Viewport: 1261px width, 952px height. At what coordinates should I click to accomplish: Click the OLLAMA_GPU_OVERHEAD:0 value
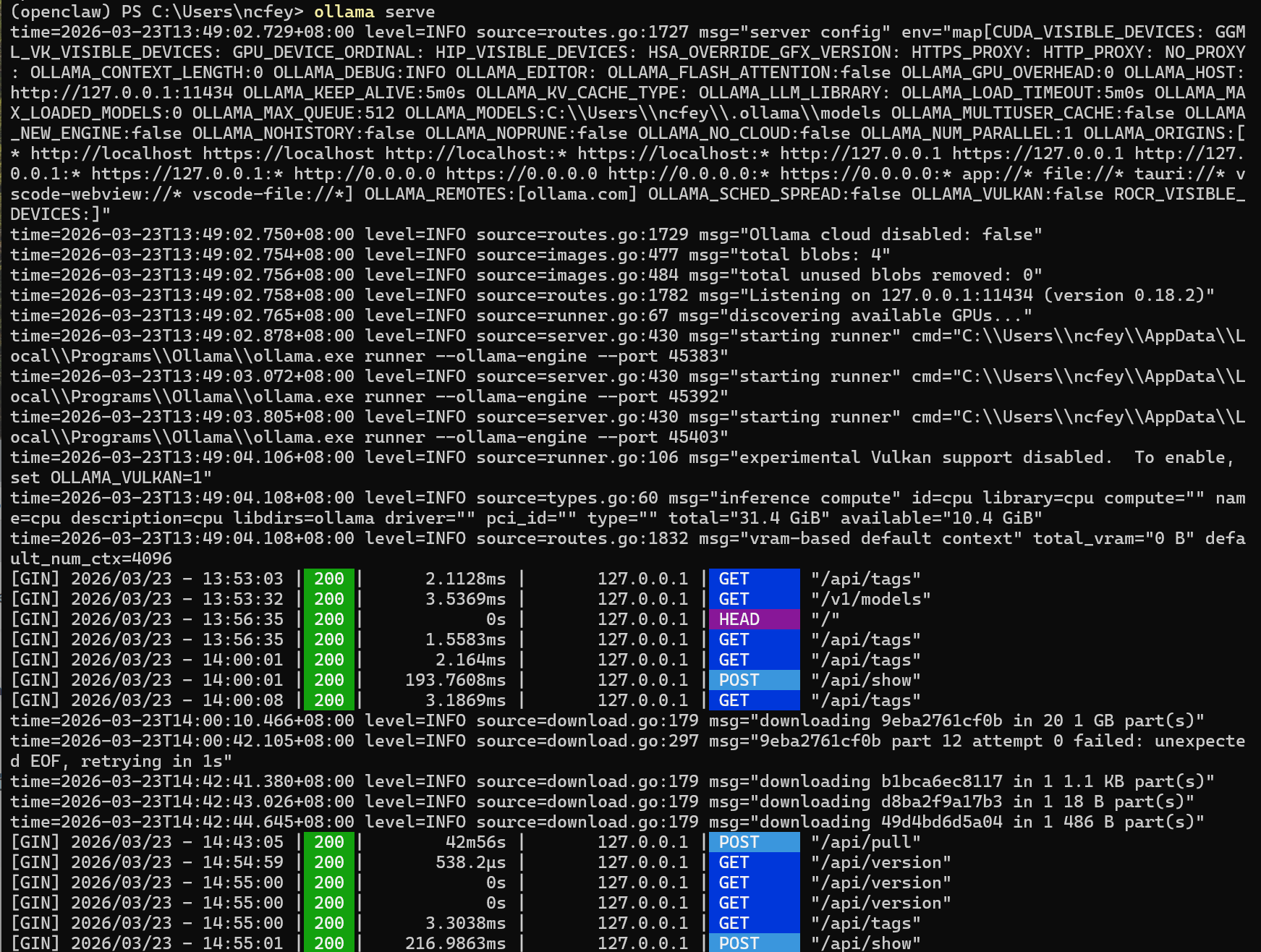click(1008, 72)
